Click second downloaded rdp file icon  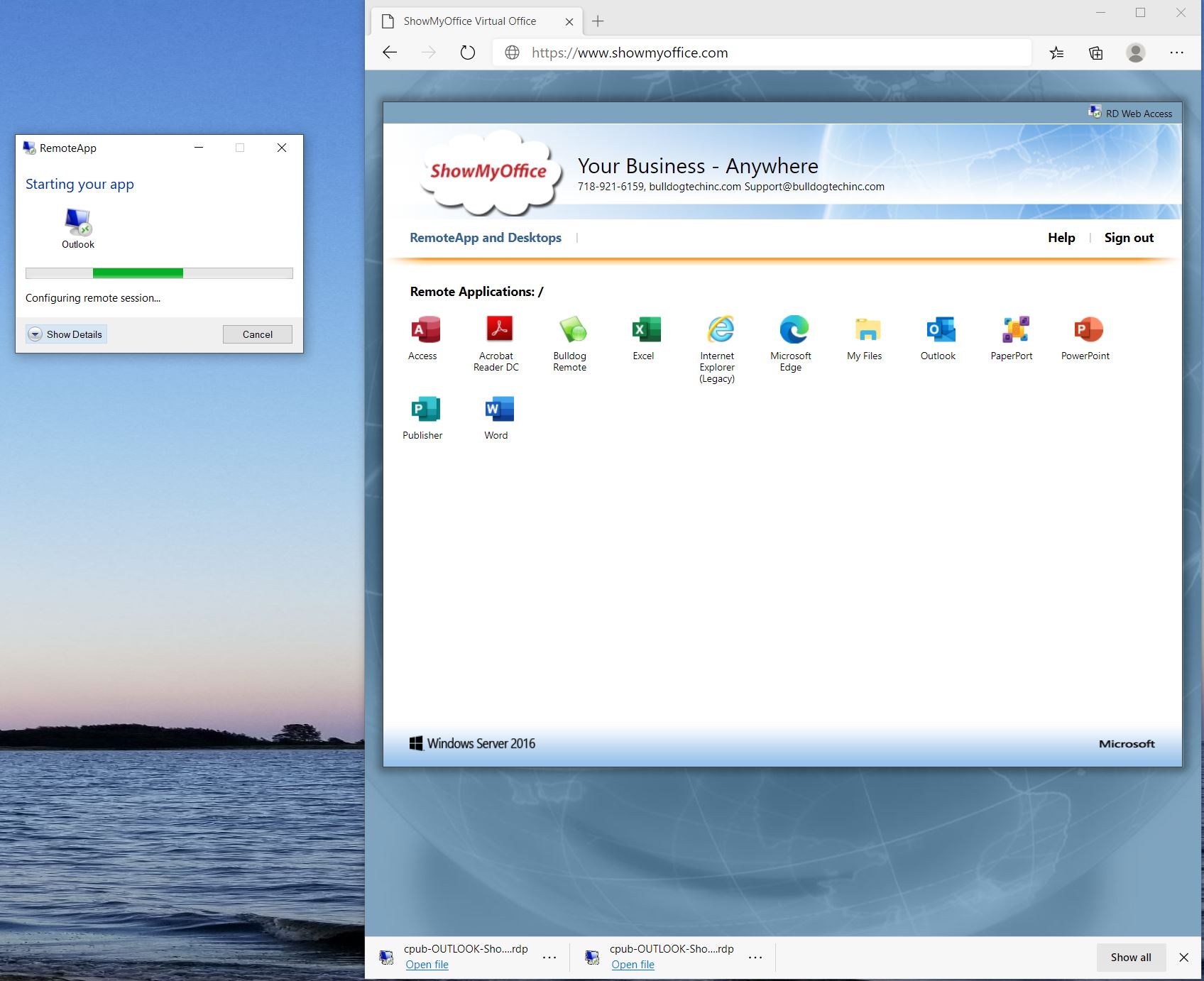pos(592,957)
